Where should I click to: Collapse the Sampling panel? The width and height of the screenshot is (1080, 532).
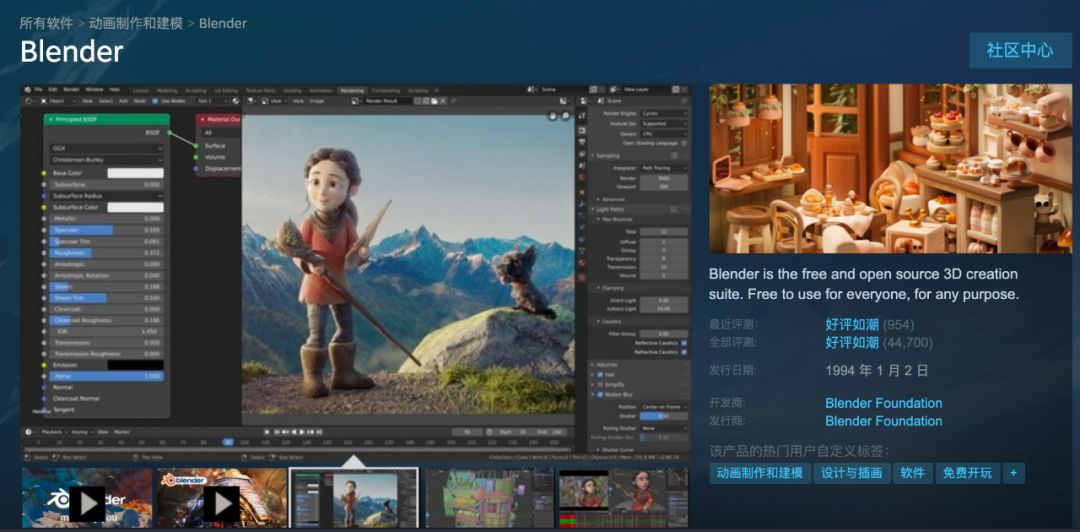[x=592, y=156]
